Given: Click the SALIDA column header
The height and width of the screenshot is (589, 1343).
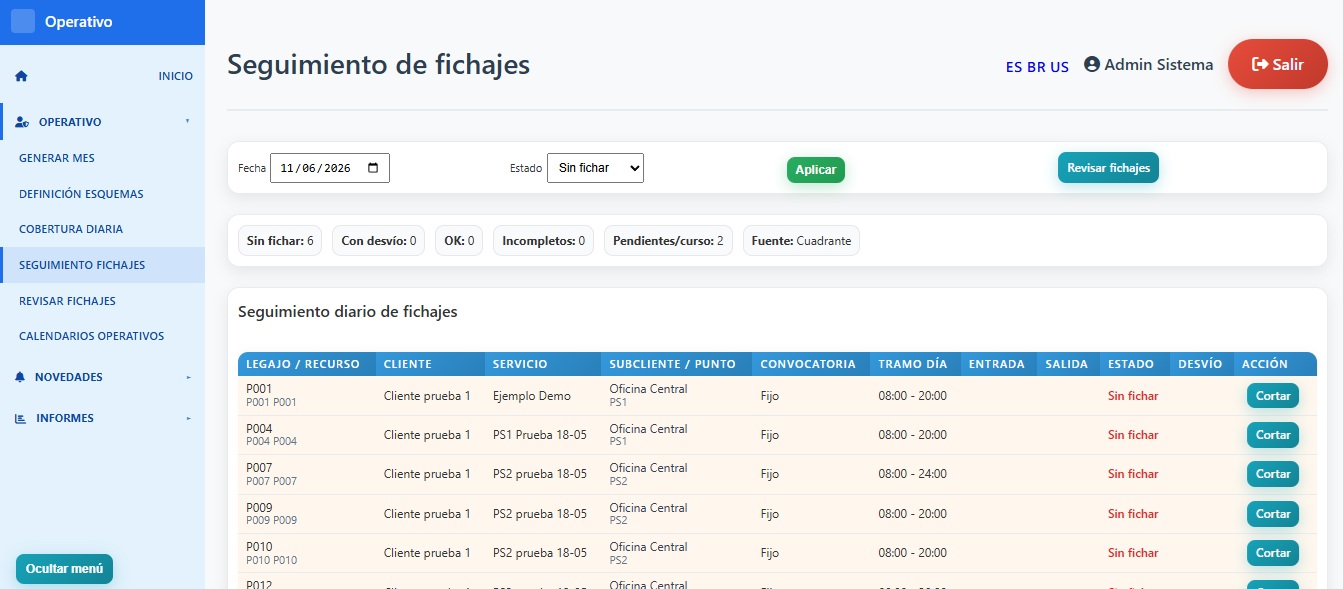Looking at the screenshot, I should 1068,364.
